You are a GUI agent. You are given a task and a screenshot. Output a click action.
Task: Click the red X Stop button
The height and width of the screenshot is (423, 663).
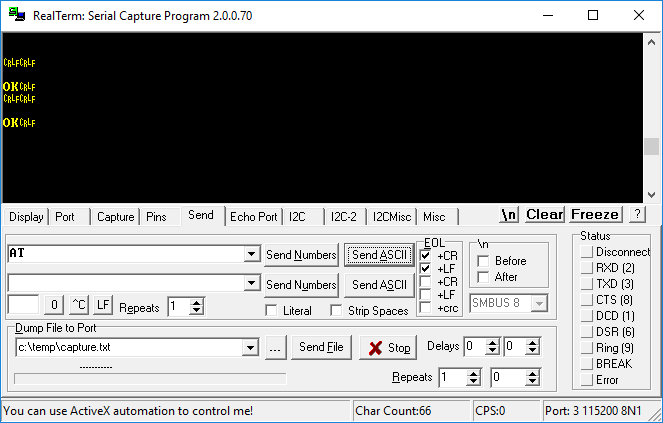point(388,348)
